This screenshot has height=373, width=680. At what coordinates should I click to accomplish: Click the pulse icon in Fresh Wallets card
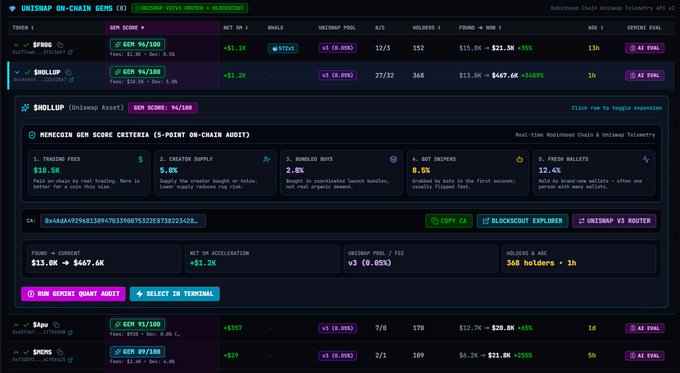coord(646,159)
